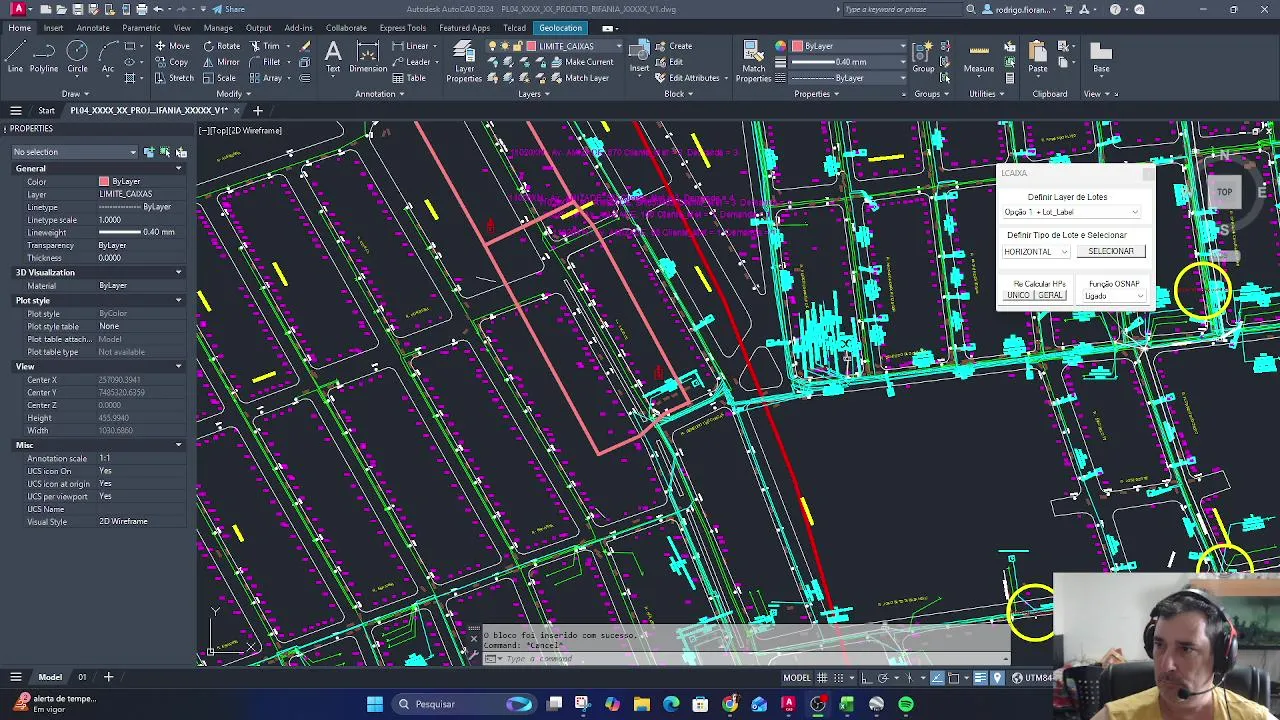Select the Polyline tool

[44, 57]
